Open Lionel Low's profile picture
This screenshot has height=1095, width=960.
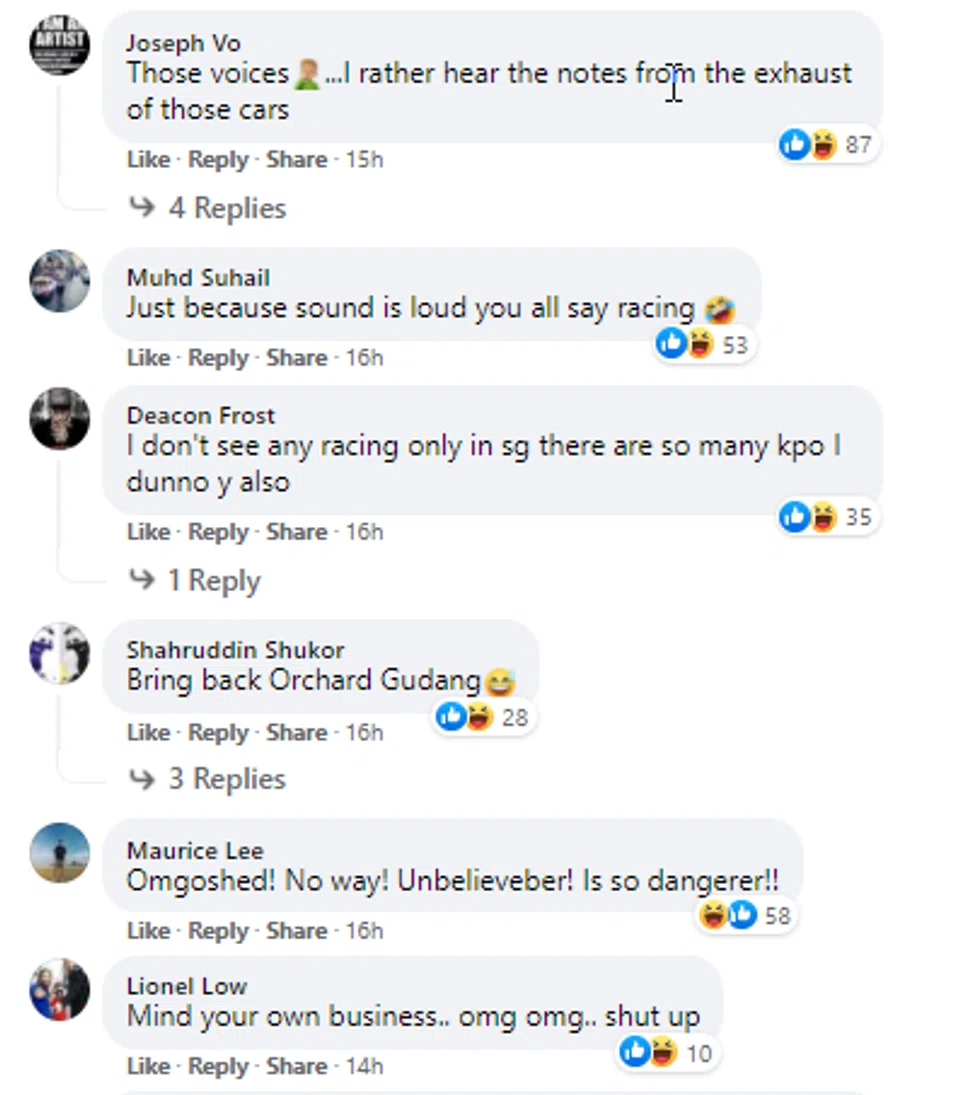(60, 990)
